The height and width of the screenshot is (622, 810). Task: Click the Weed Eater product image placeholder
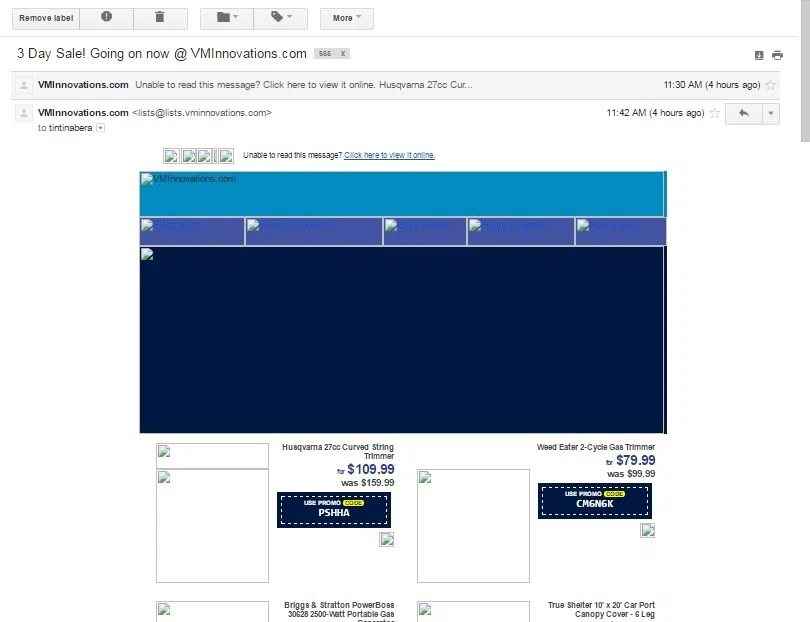(x=473, y=526)
